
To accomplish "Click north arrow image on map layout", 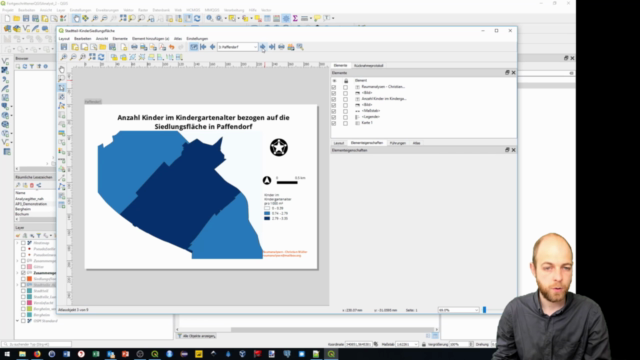I will 267,180.
